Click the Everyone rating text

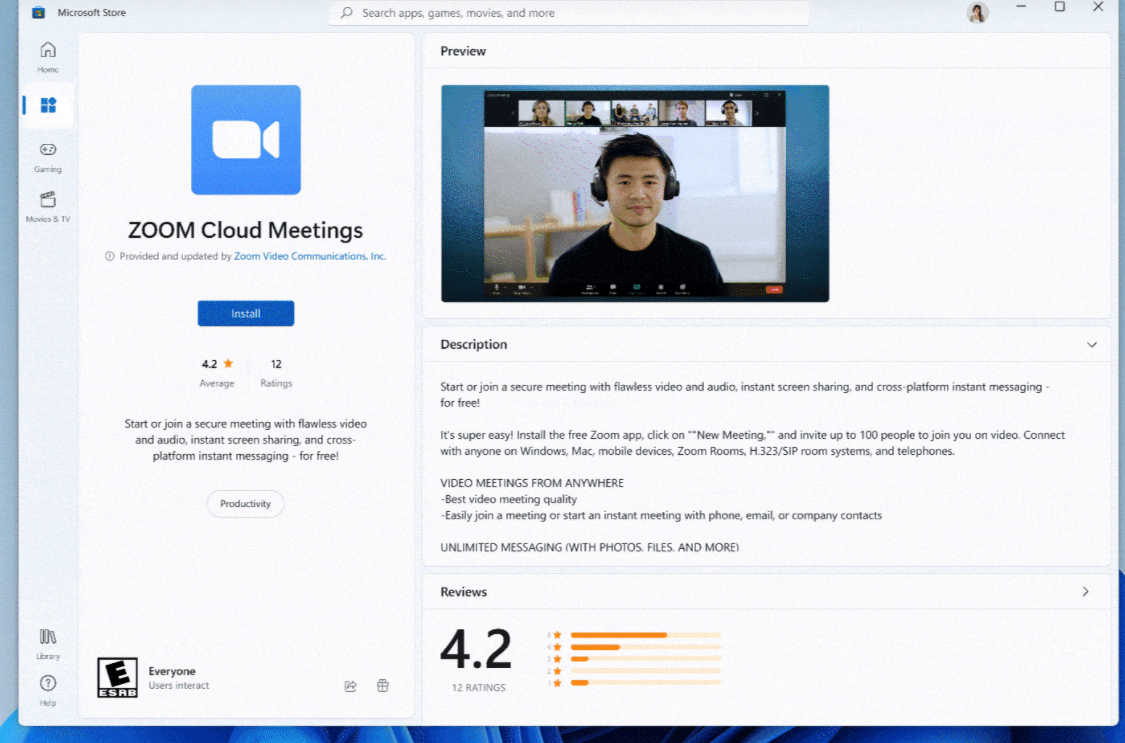(x=172, y=671)
